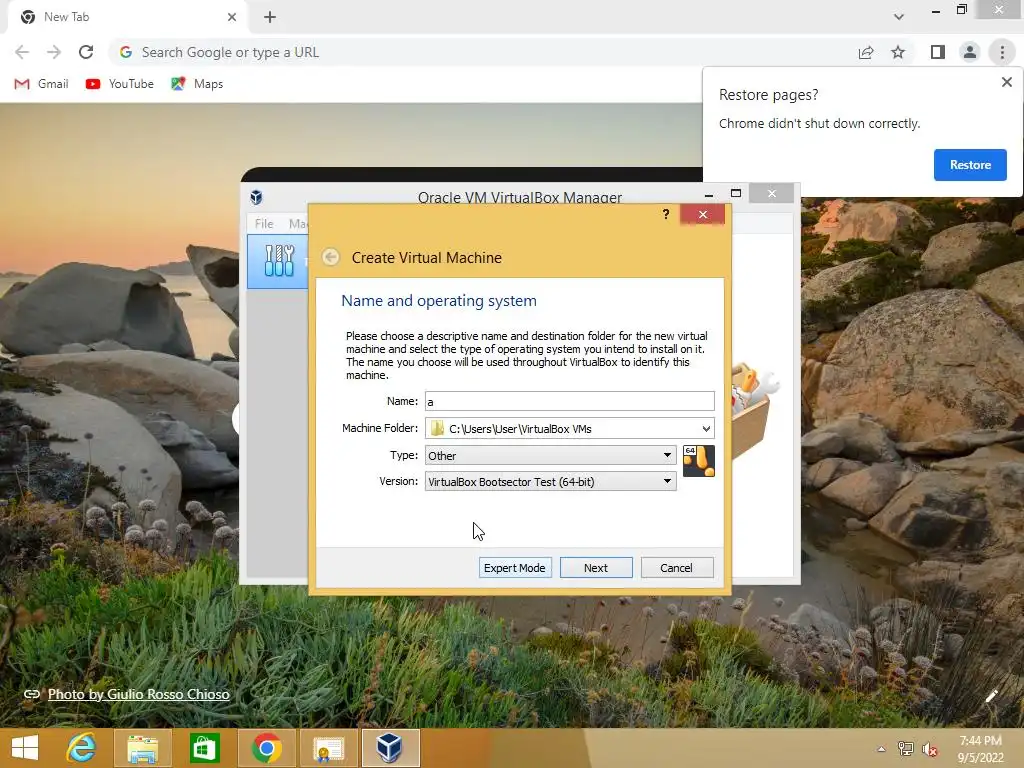Click the taskbar clock and date
The height and width of the screenshot is (768, 1024).
pos(980,749)
